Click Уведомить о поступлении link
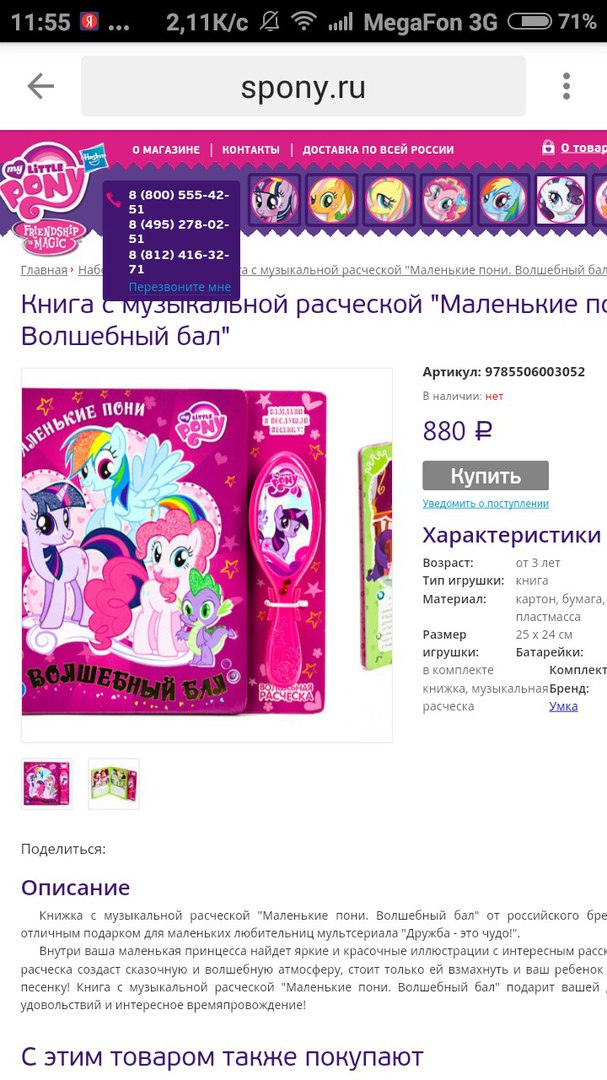 coord(486,503)
